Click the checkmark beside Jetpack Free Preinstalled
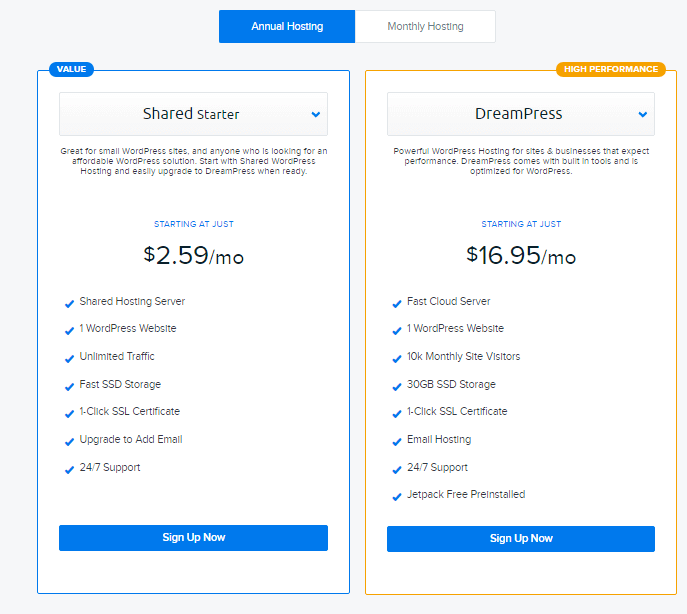Image resolution: width=687 pixels, height=614 pixels. (x=397, y=496)
